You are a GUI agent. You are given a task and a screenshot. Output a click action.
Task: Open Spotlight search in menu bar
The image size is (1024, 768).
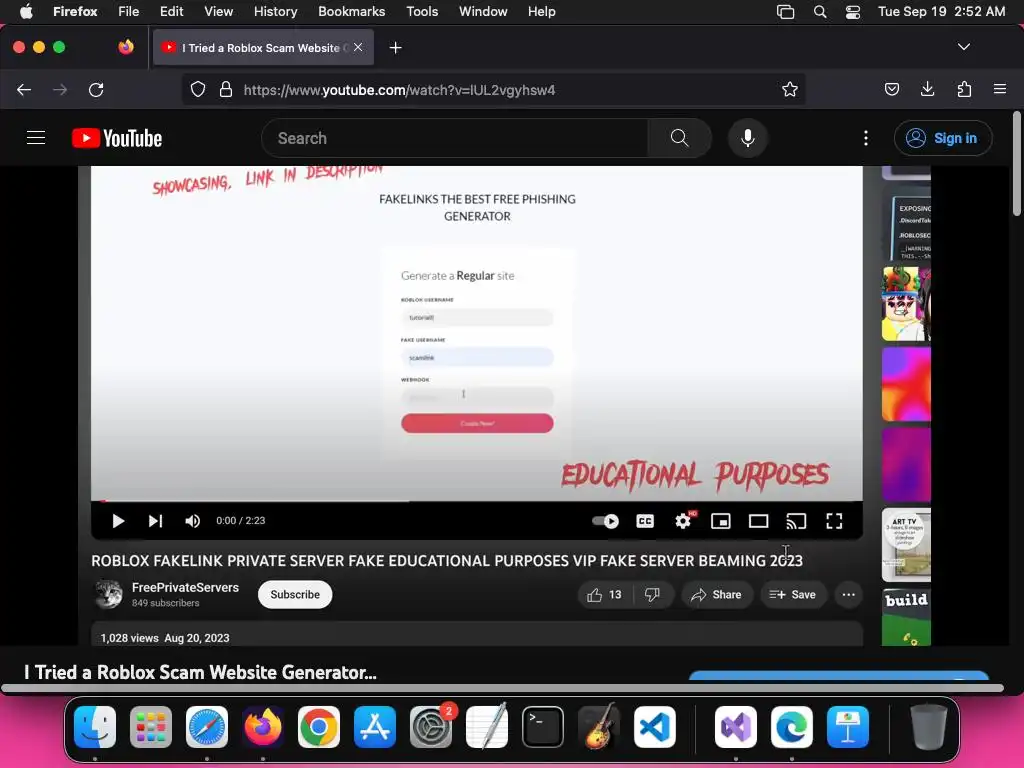pyautogui.click(x=820, y=12)
